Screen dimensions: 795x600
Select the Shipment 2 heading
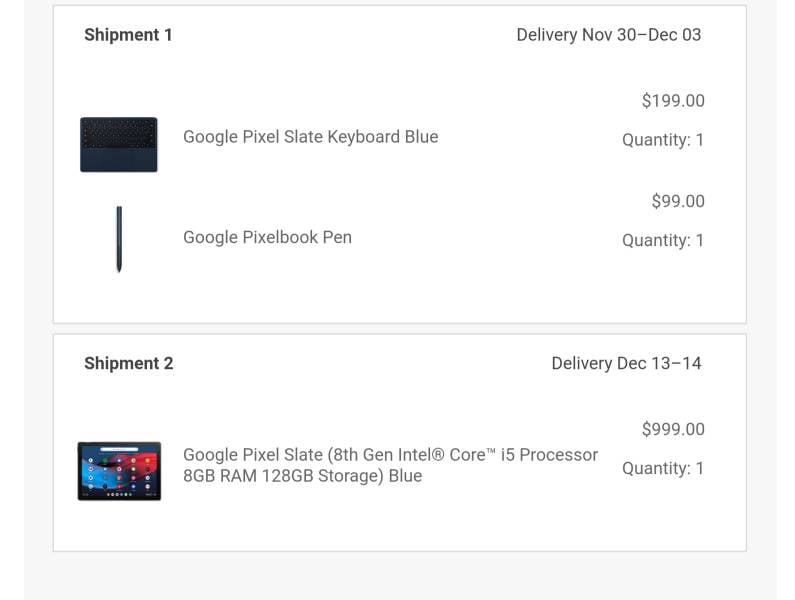(129, 363)
